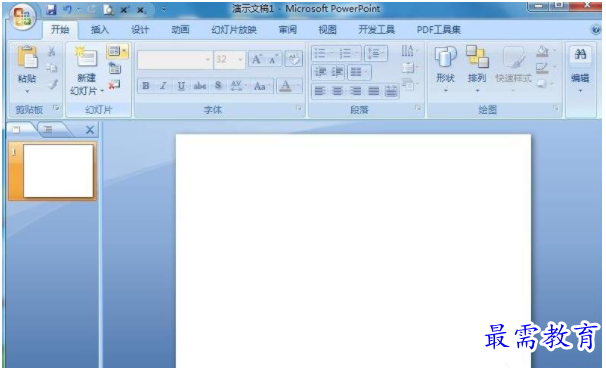
Task: Open the 幻灯片放映 ribbon tab
Action: tap(234, 29)
